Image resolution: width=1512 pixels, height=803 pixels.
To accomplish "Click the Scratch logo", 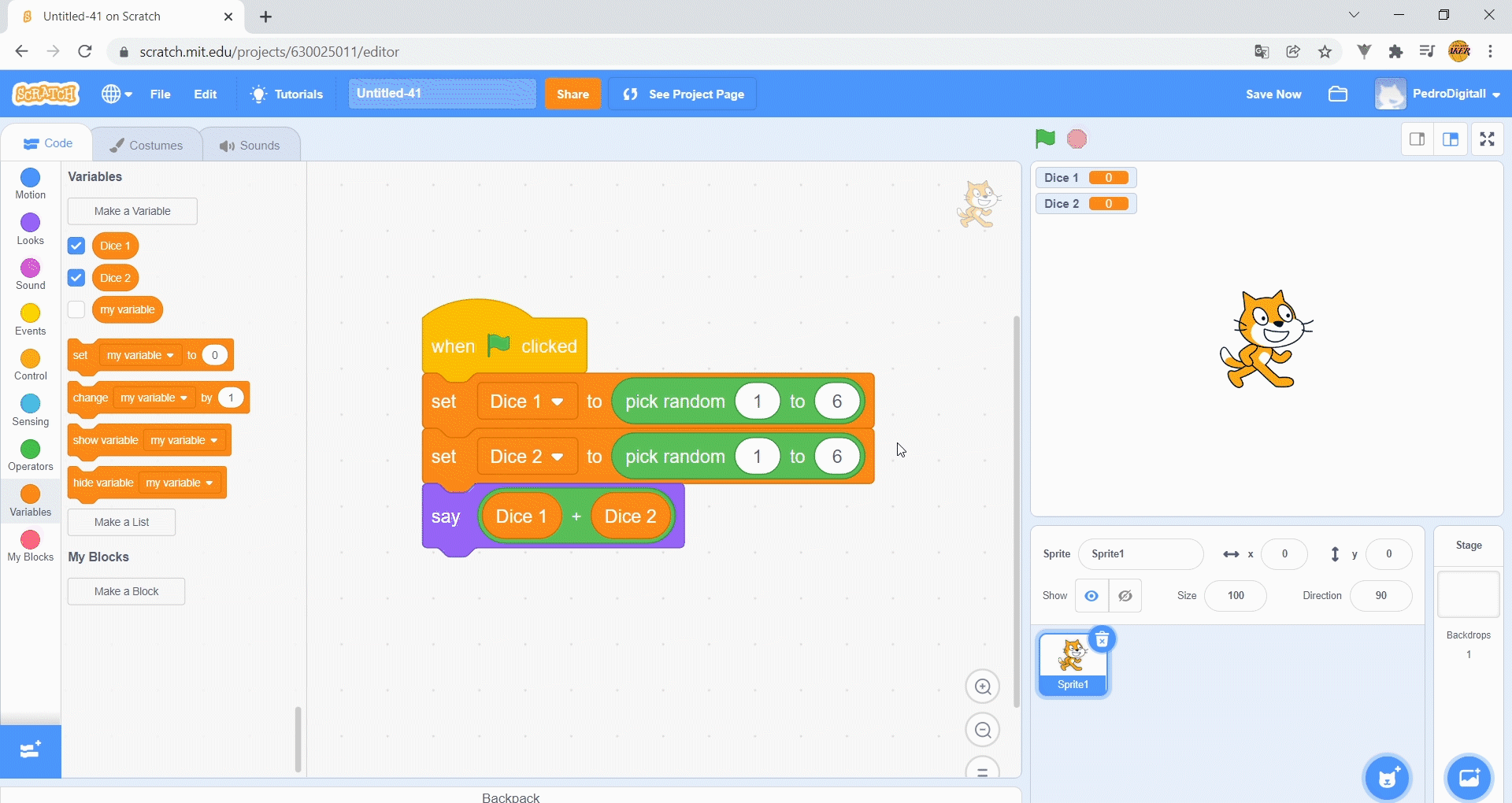I will point(46,94).
